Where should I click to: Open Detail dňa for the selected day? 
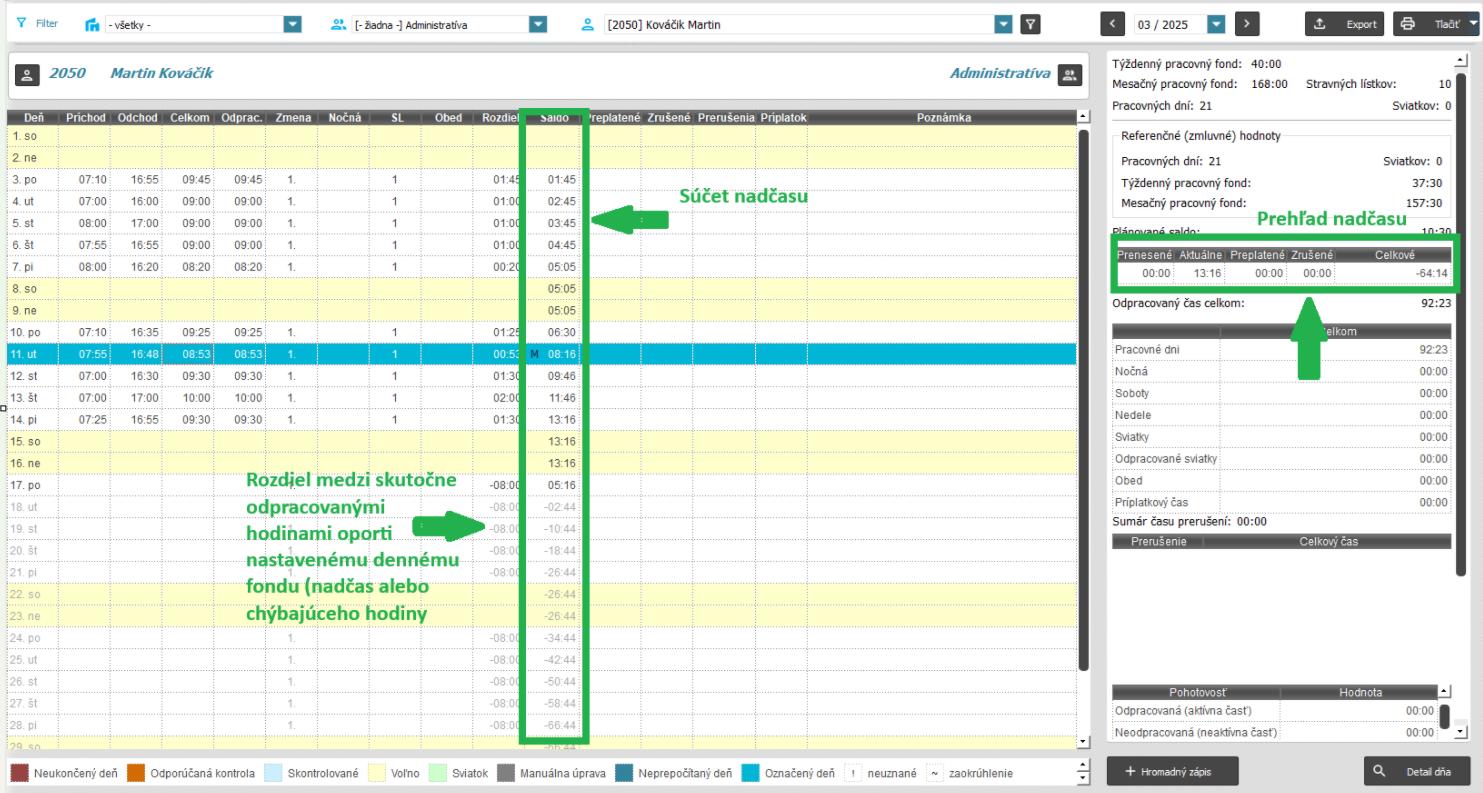[x=1418, y=771]
